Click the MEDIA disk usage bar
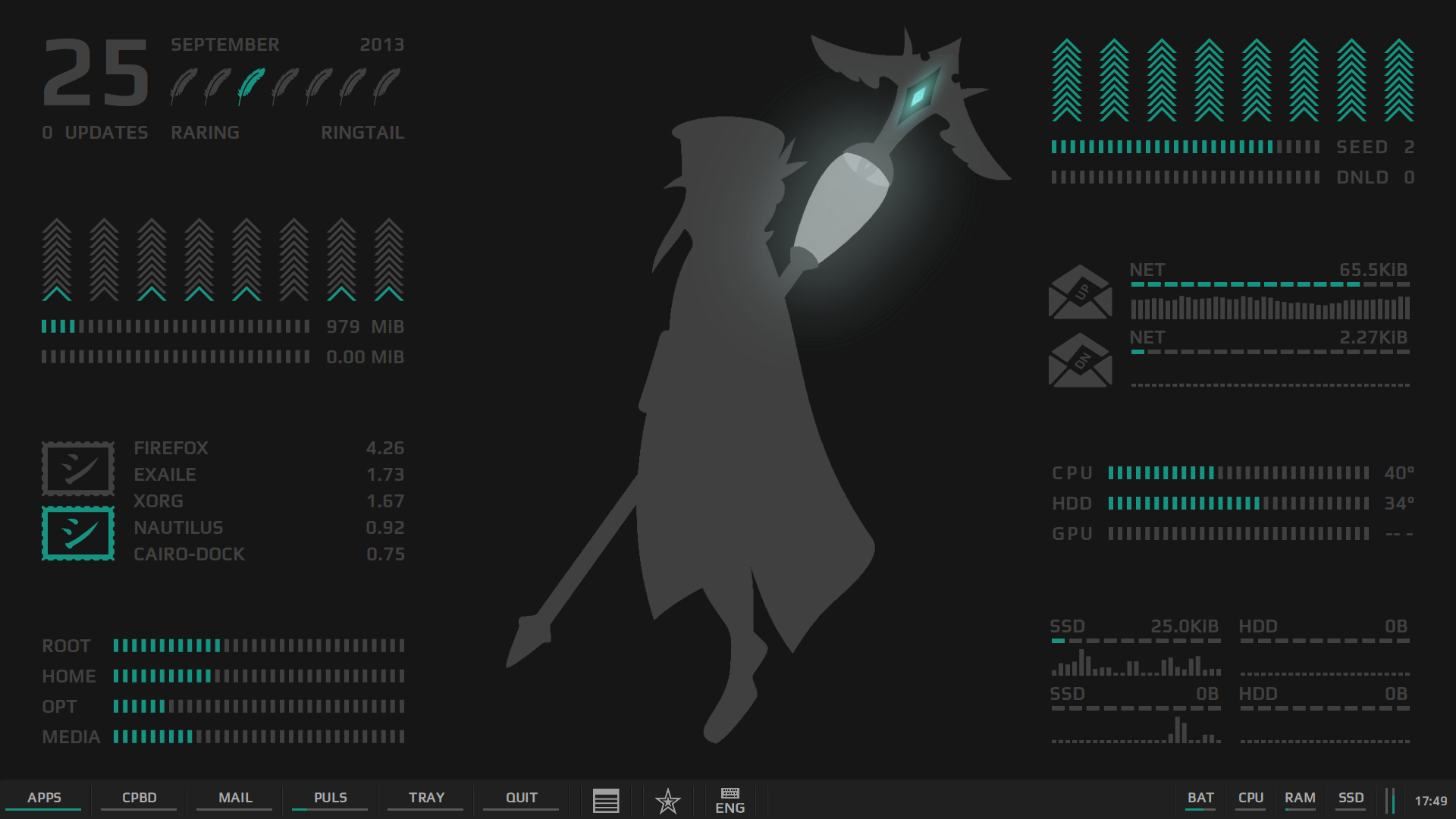The height and width of the screenshot is (819, 1456). [259, 736]
